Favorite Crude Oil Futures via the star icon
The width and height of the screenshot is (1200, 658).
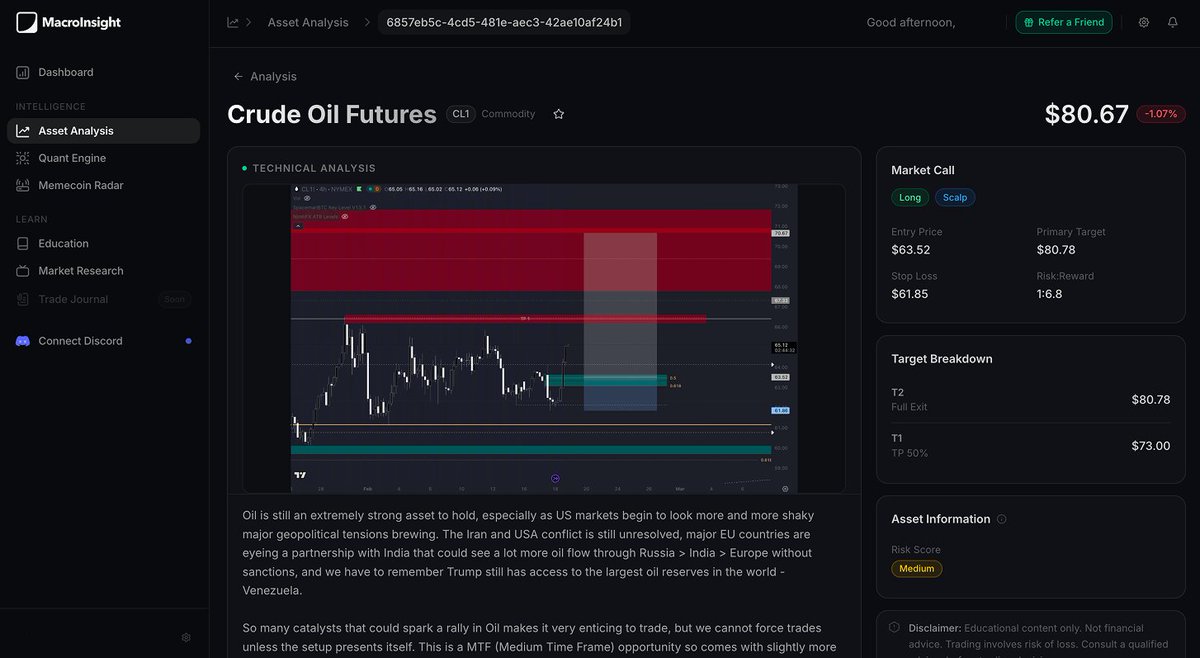[x=558, y=113]
